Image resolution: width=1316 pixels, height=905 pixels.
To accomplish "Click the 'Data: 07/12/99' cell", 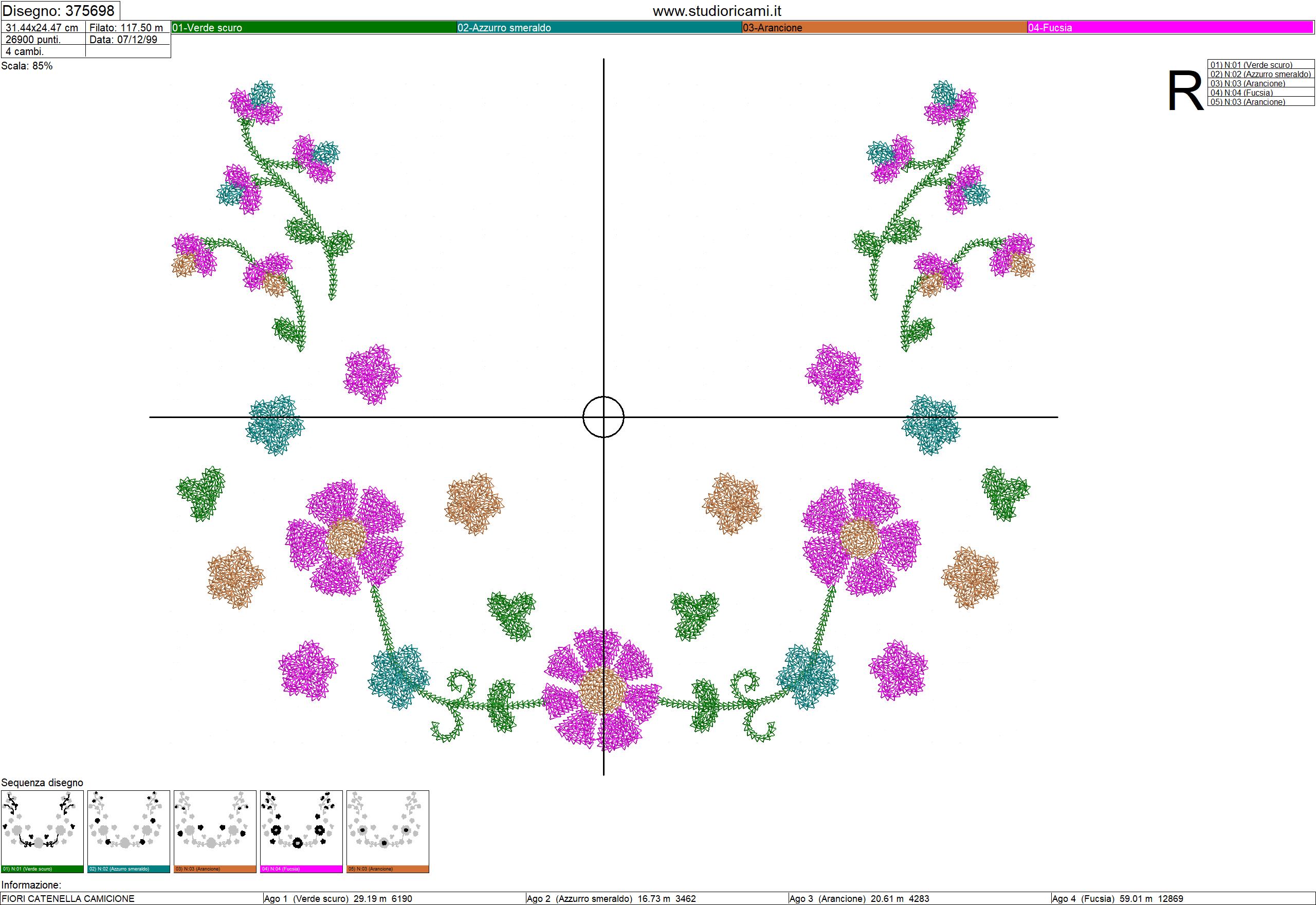I will pos(128,39).
